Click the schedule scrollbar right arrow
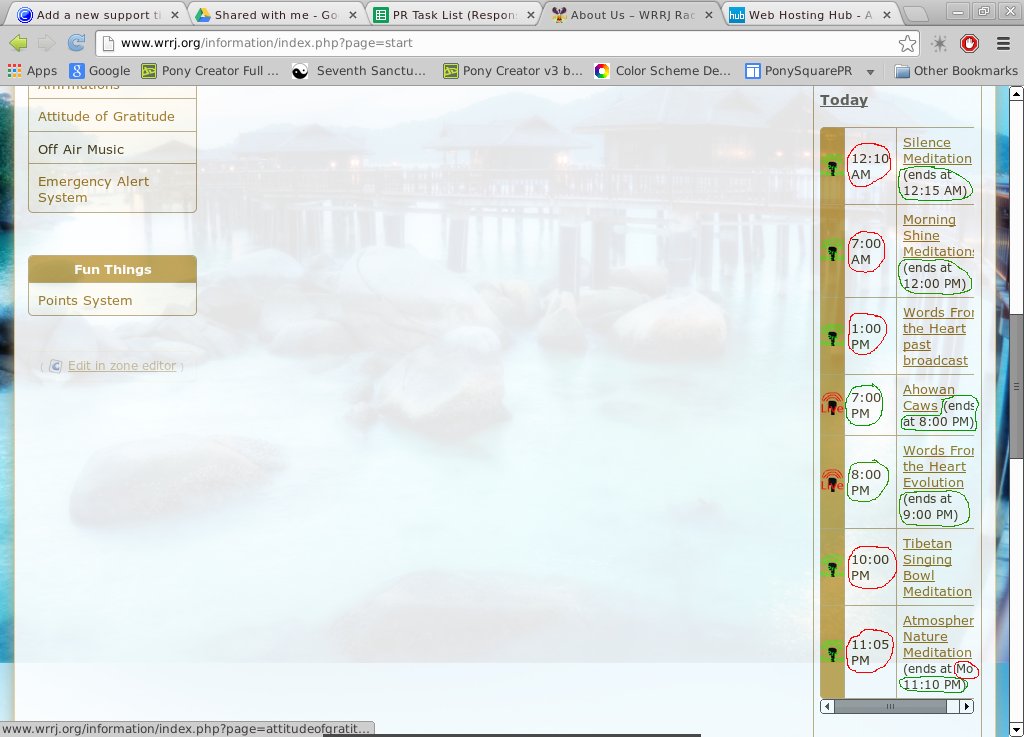The height and width of the screenshot is (737, 1024). 966,706
